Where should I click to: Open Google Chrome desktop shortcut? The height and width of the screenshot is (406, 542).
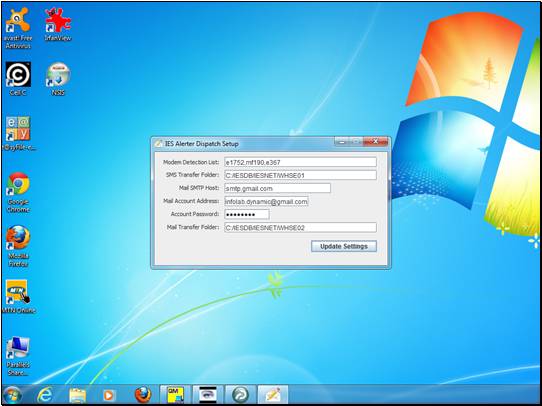coord(18,192)
